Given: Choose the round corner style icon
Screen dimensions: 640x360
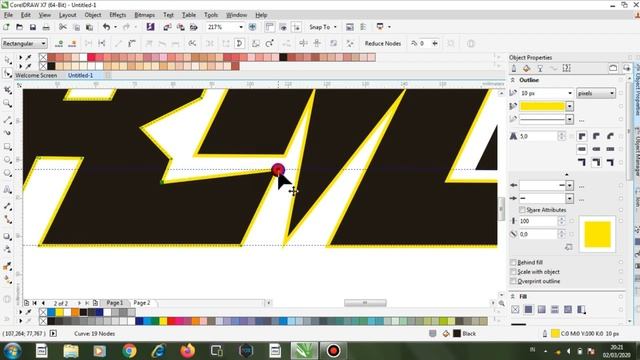Looking at the screenshot, I should tap(596, 136).
